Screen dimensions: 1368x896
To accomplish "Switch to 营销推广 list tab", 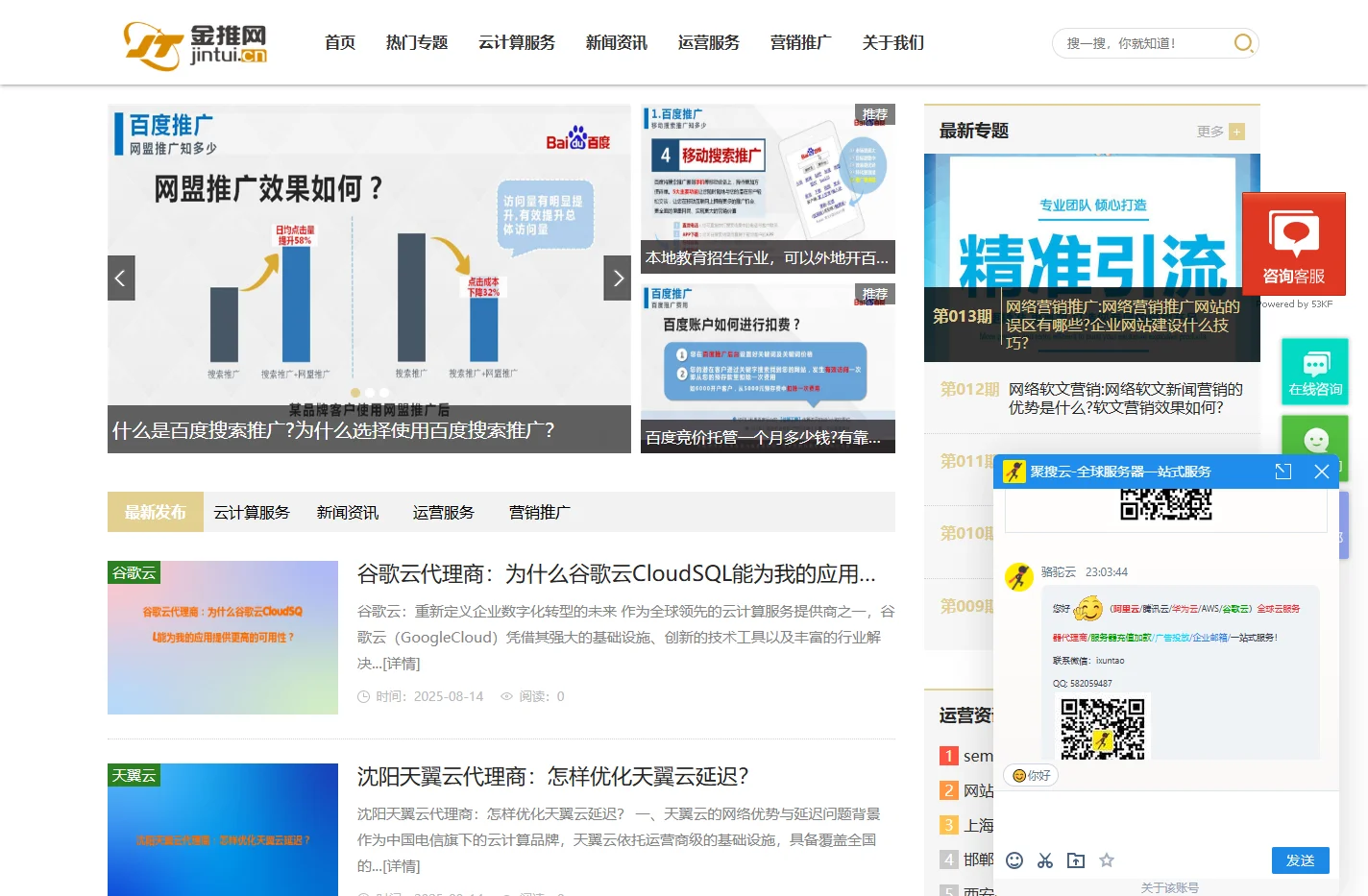I will (540, 512).
